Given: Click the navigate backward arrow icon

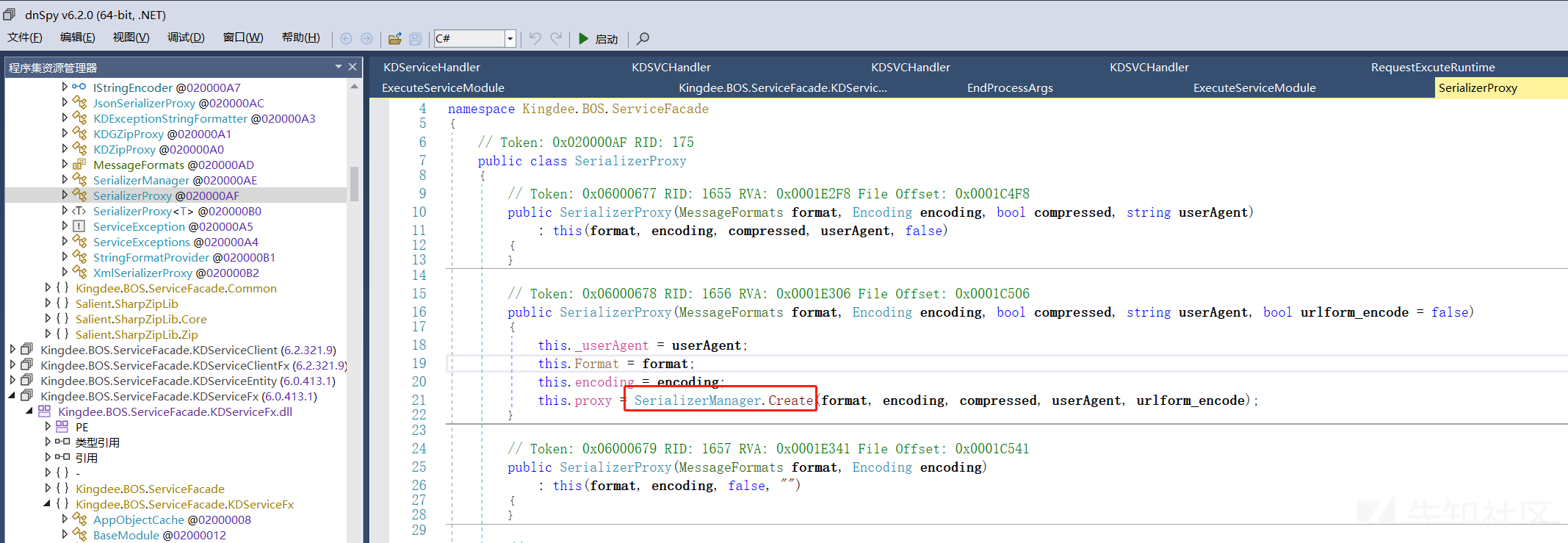Looking at the screenshot, I should click(346, 38).
